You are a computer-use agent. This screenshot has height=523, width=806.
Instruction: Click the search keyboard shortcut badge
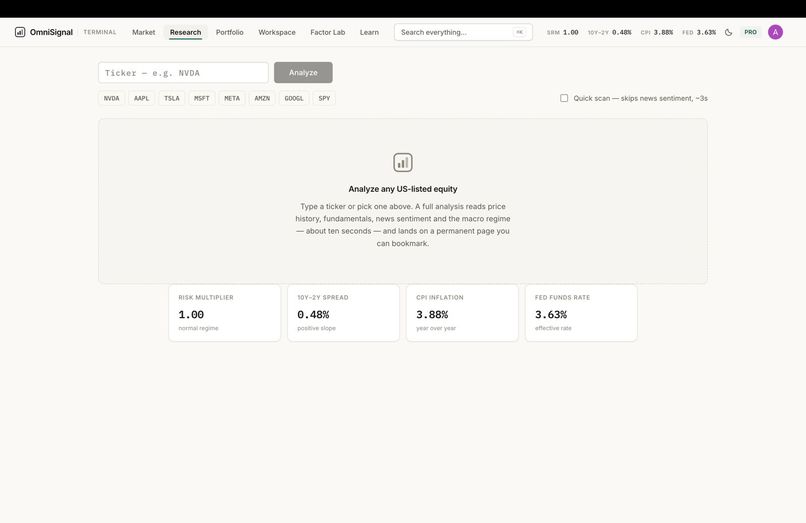point(519,32)
